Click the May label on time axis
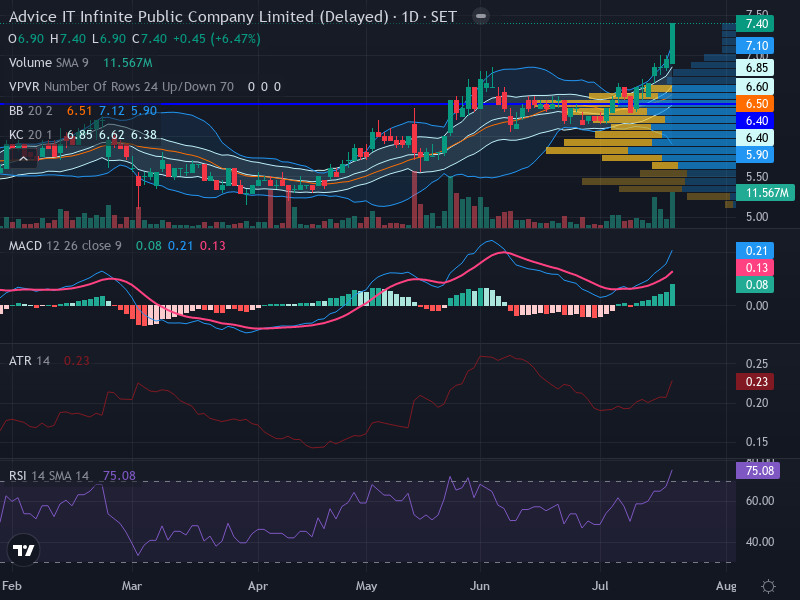This screenshot has height=600, width=800. [366, 586]
